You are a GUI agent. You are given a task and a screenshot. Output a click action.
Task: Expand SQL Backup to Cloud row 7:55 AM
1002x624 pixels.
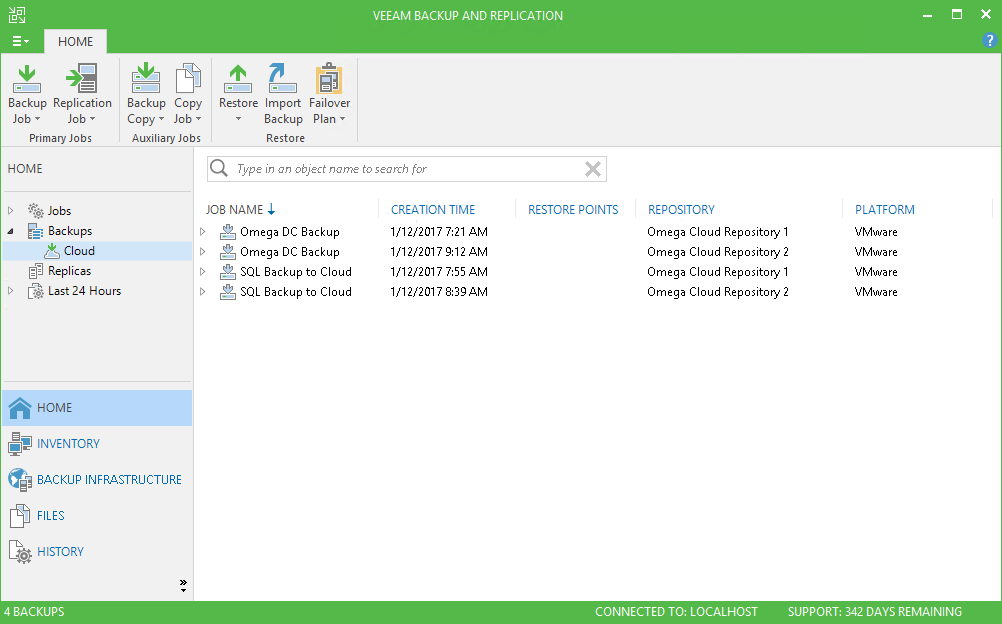tap(203, 272)
